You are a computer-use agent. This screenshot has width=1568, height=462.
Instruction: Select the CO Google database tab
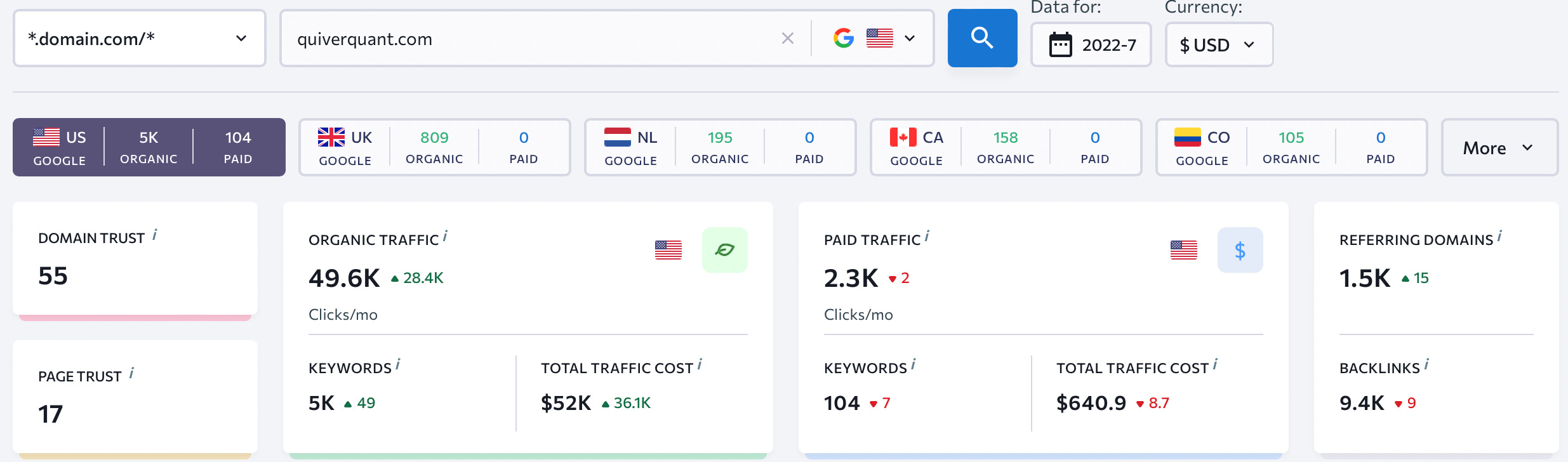1291,147
